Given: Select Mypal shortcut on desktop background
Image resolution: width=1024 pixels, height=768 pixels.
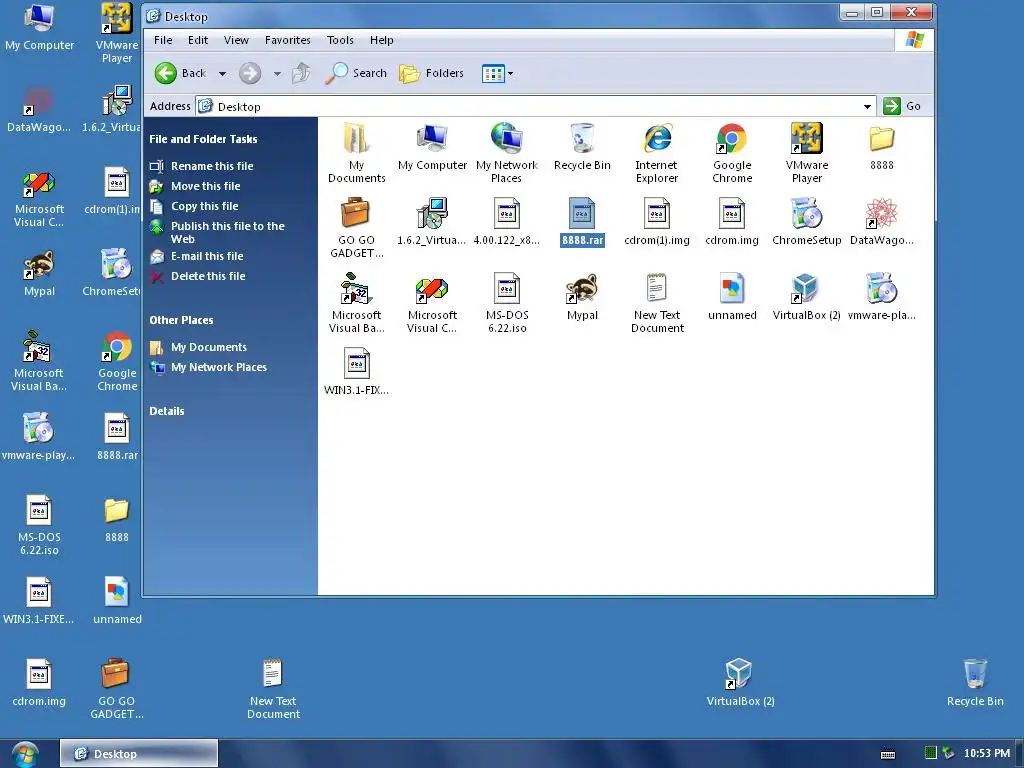Looking at the screenshot, I should point(39,273).
